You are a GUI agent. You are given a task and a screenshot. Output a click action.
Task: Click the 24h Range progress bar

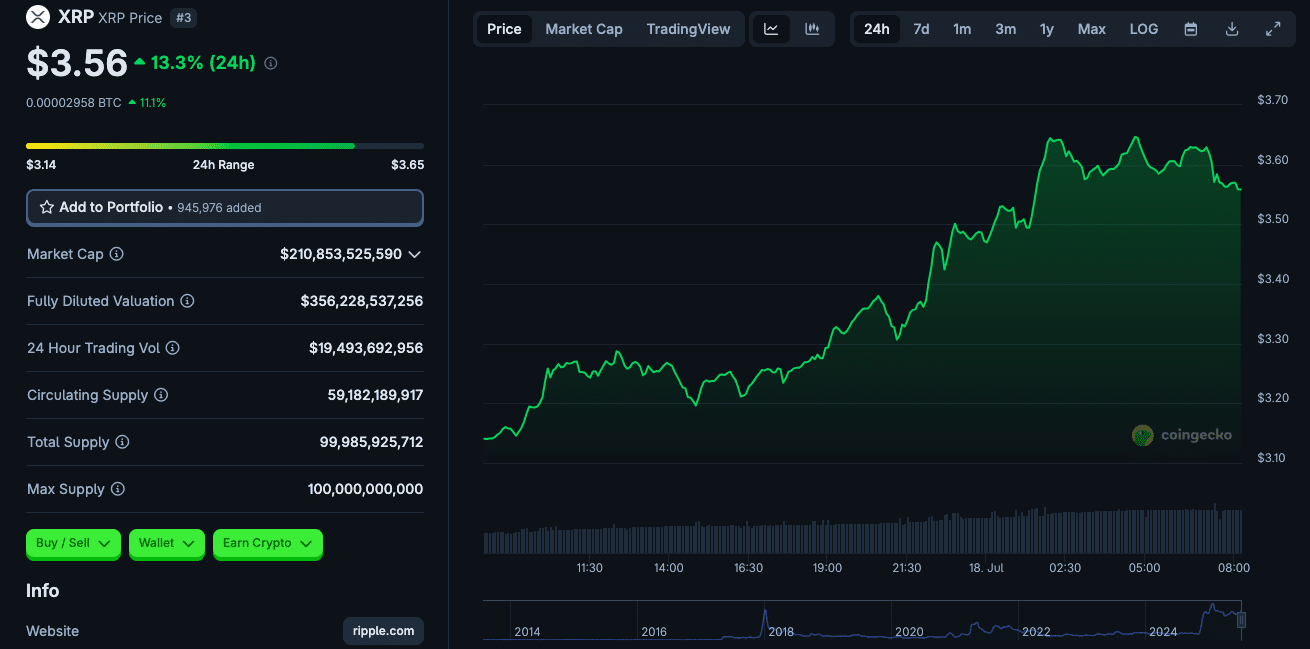(x=225, y=146)
